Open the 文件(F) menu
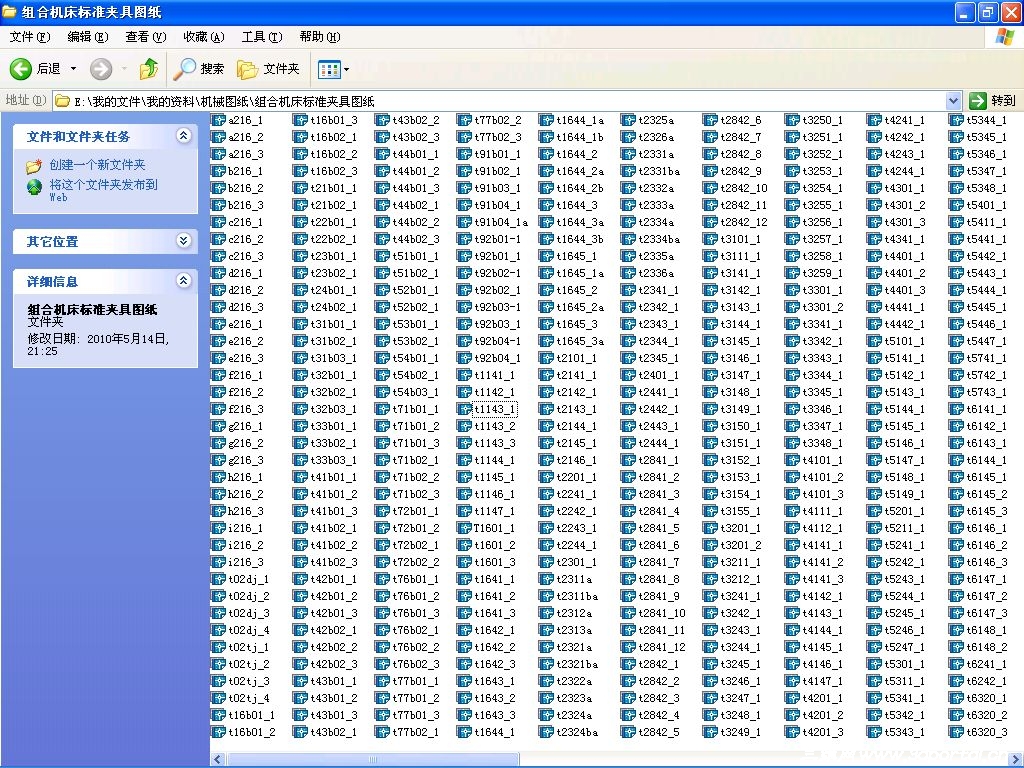The width and height of the screenshot is (1024, 768). tap(30, 37)
